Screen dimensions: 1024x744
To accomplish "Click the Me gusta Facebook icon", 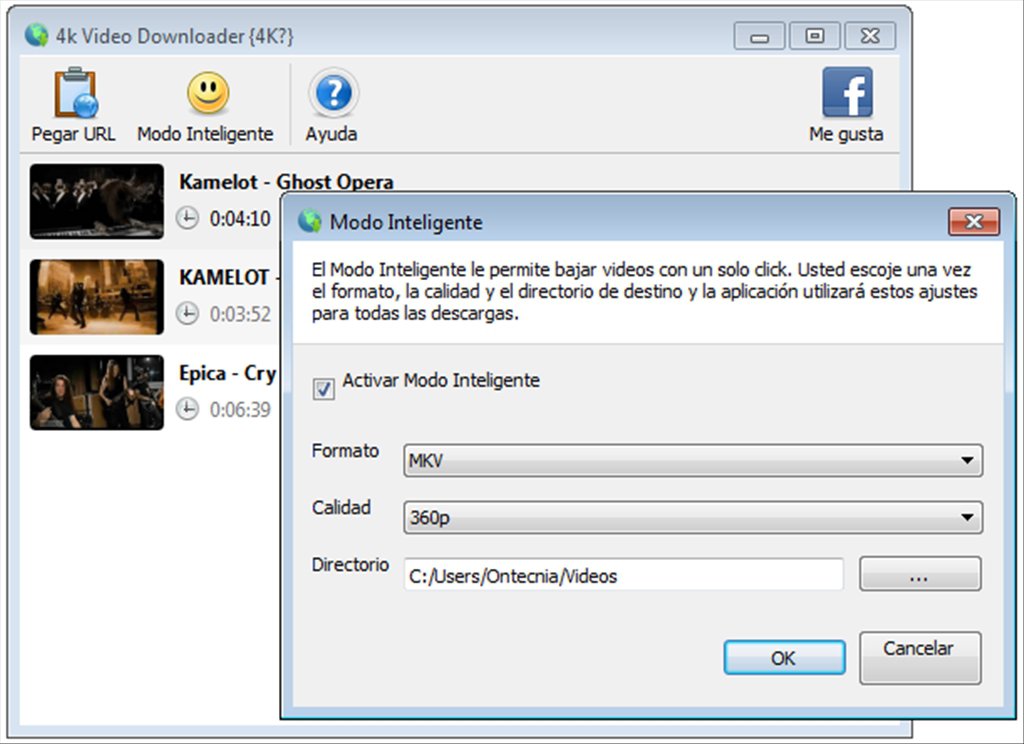I will [x=847, y=92].
